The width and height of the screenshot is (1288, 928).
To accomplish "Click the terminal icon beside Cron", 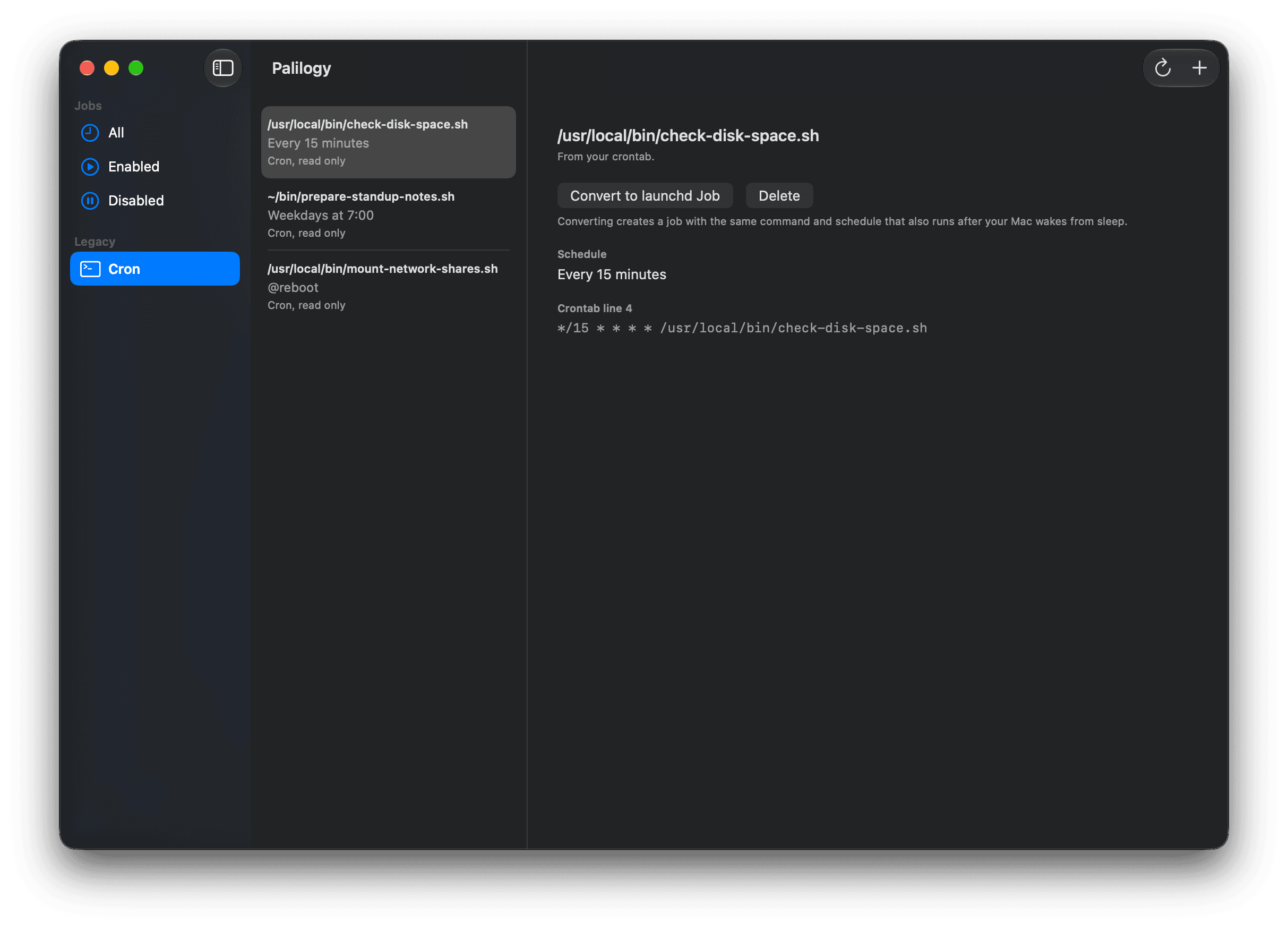I will pyautogui.click(x=90, y=269).
